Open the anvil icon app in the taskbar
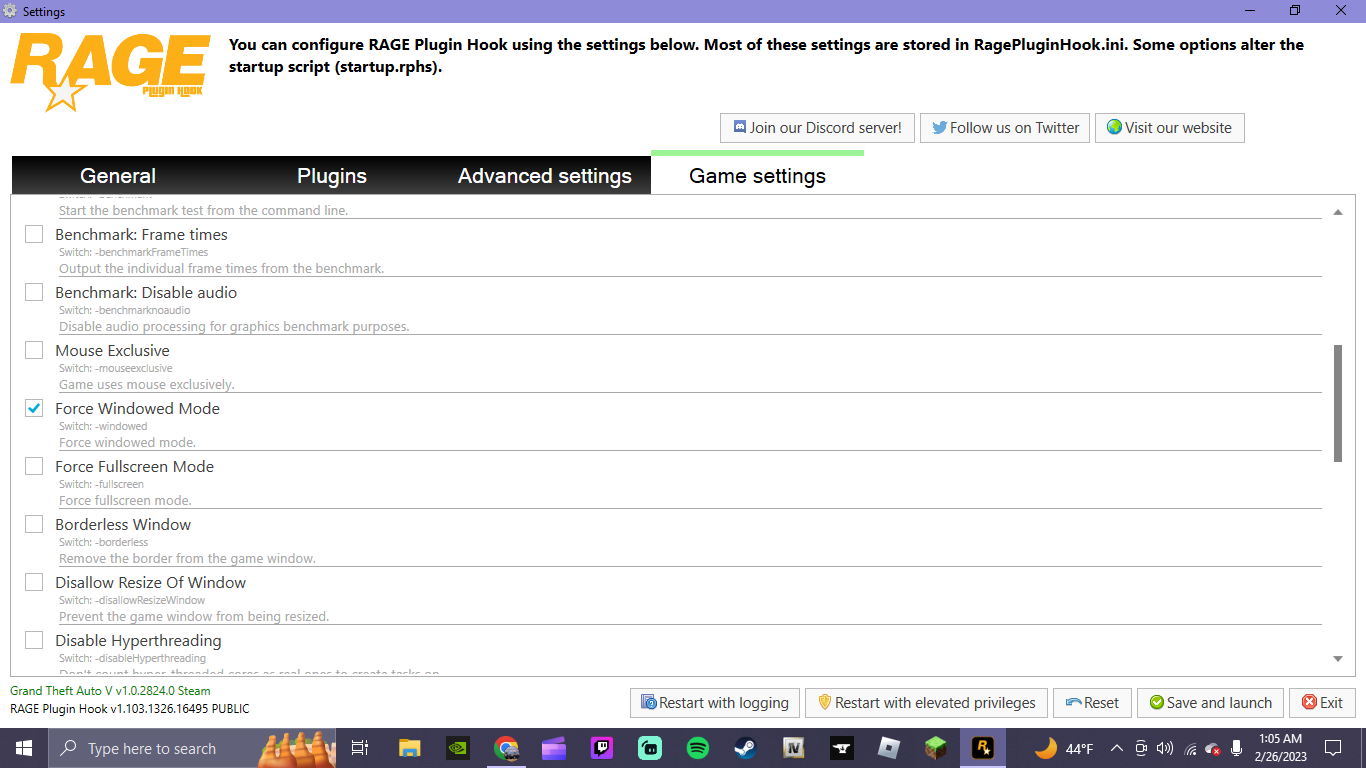 tap(843, 748)
